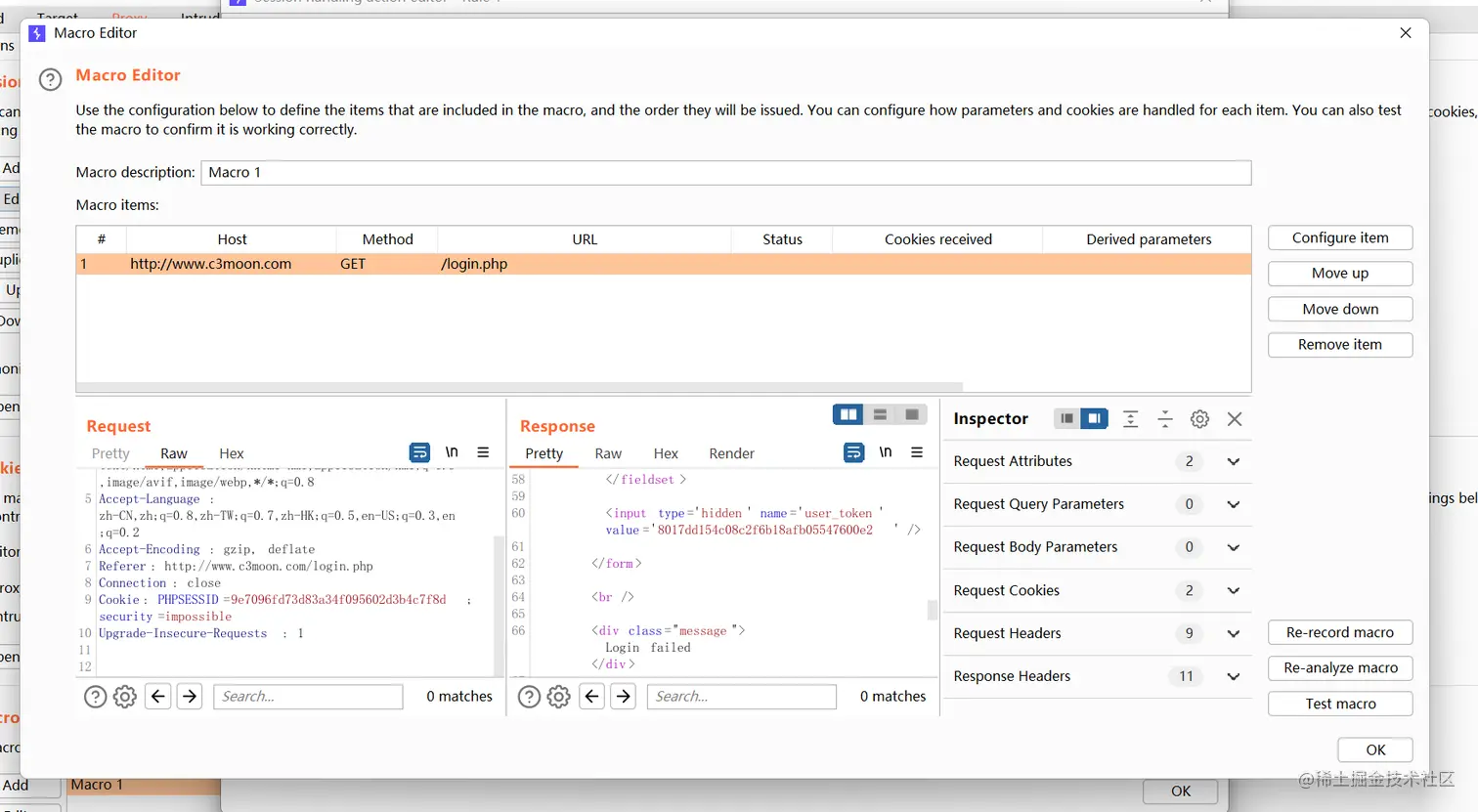Click the Remove item button
The height and width of the screenshot is (812, 1478).
[x=1340, y=345]
